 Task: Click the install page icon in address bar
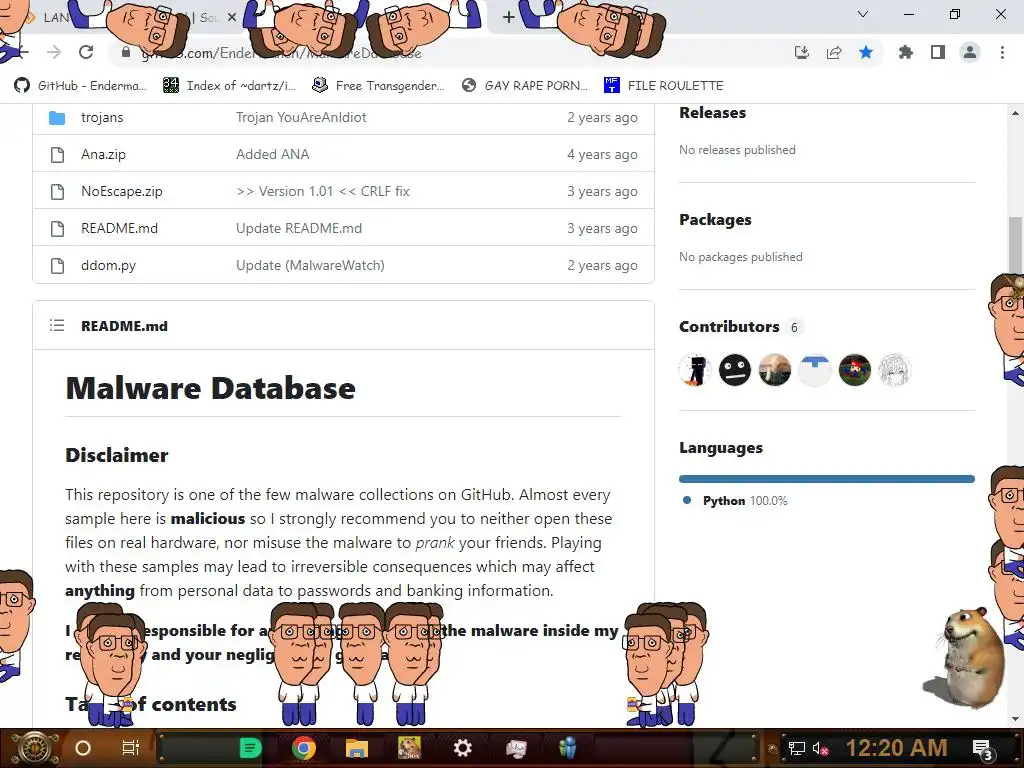801,52
